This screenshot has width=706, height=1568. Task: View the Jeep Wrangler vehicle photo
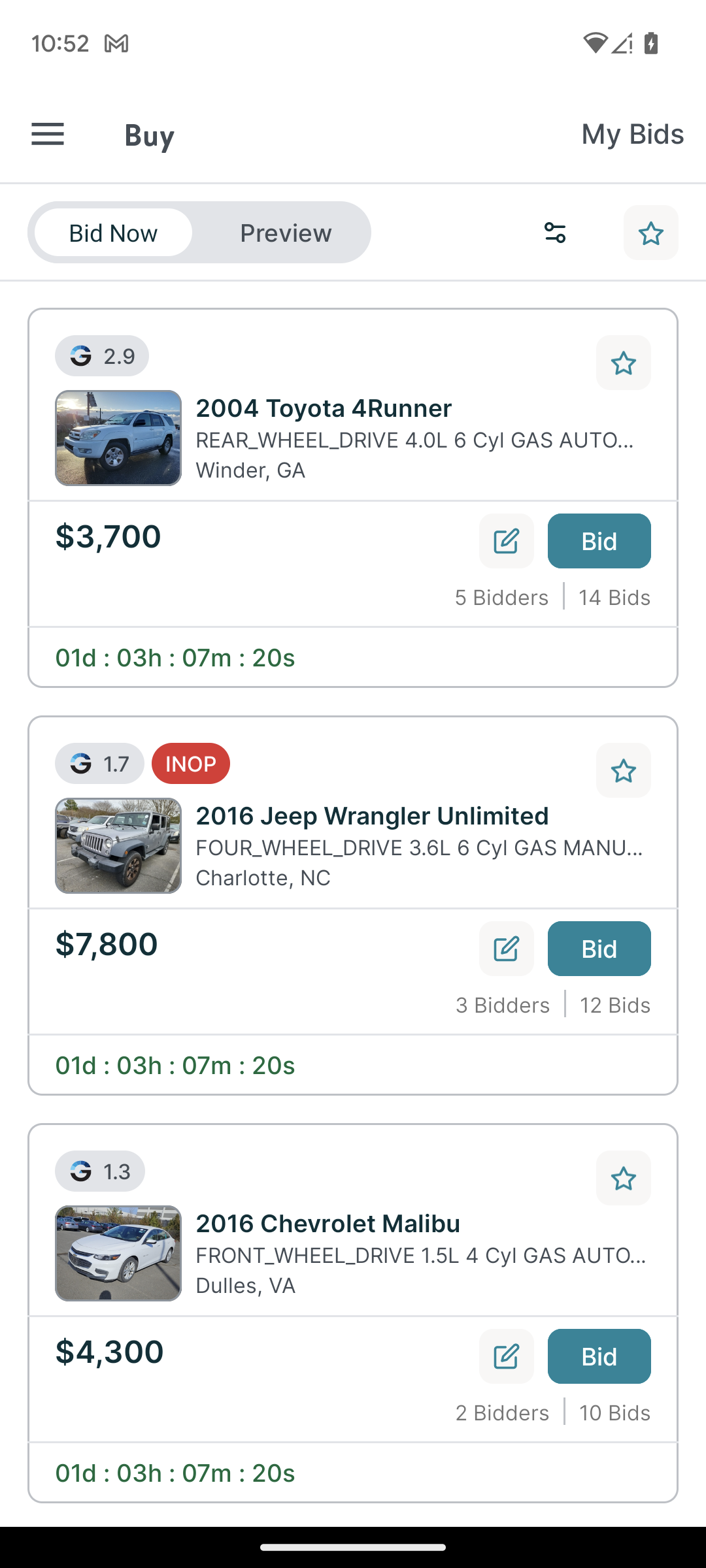[118, 845]
